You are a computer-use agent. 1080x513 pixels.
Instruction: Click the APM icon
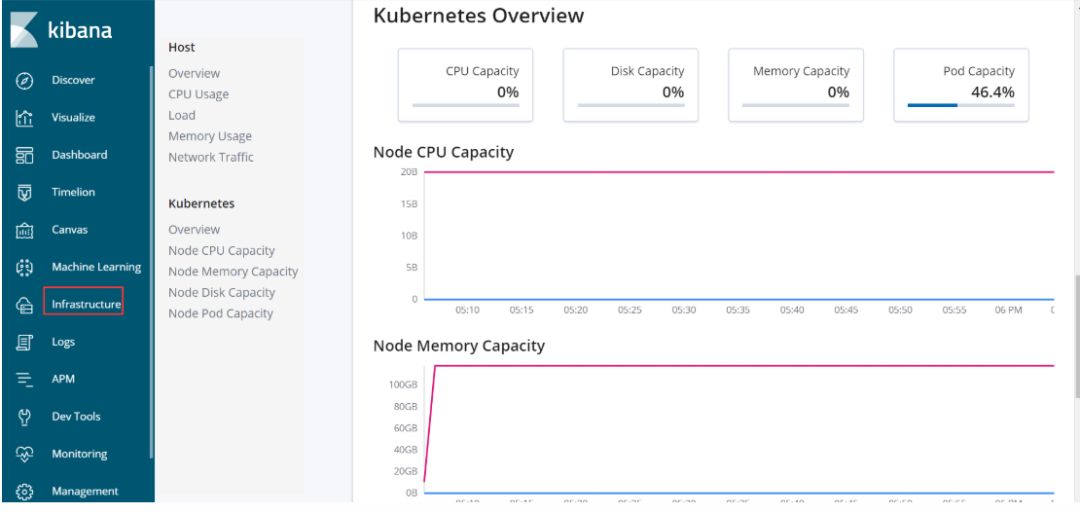point(24,379)
